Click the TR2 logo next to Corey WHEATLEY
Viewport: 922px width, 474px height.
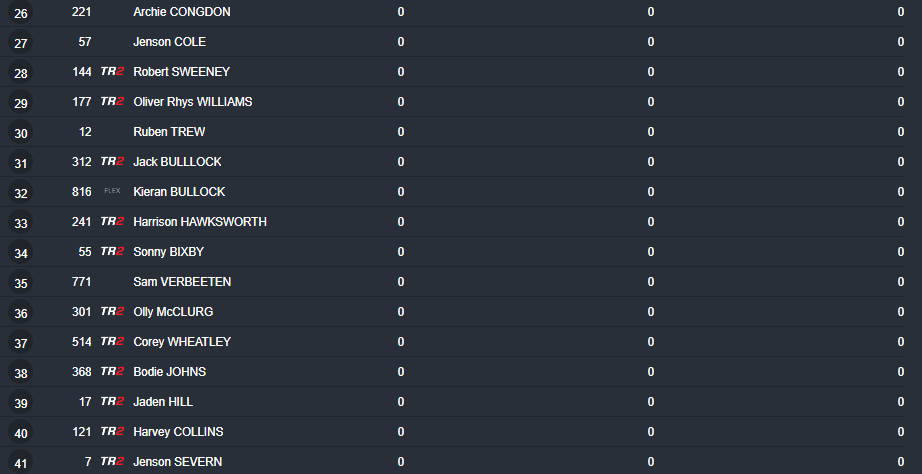(x=112, y=342)
